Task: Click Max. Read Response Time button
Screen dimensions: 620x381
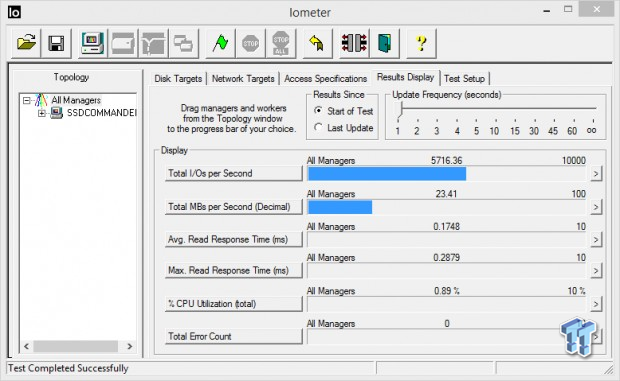Action: pos(233,271)
